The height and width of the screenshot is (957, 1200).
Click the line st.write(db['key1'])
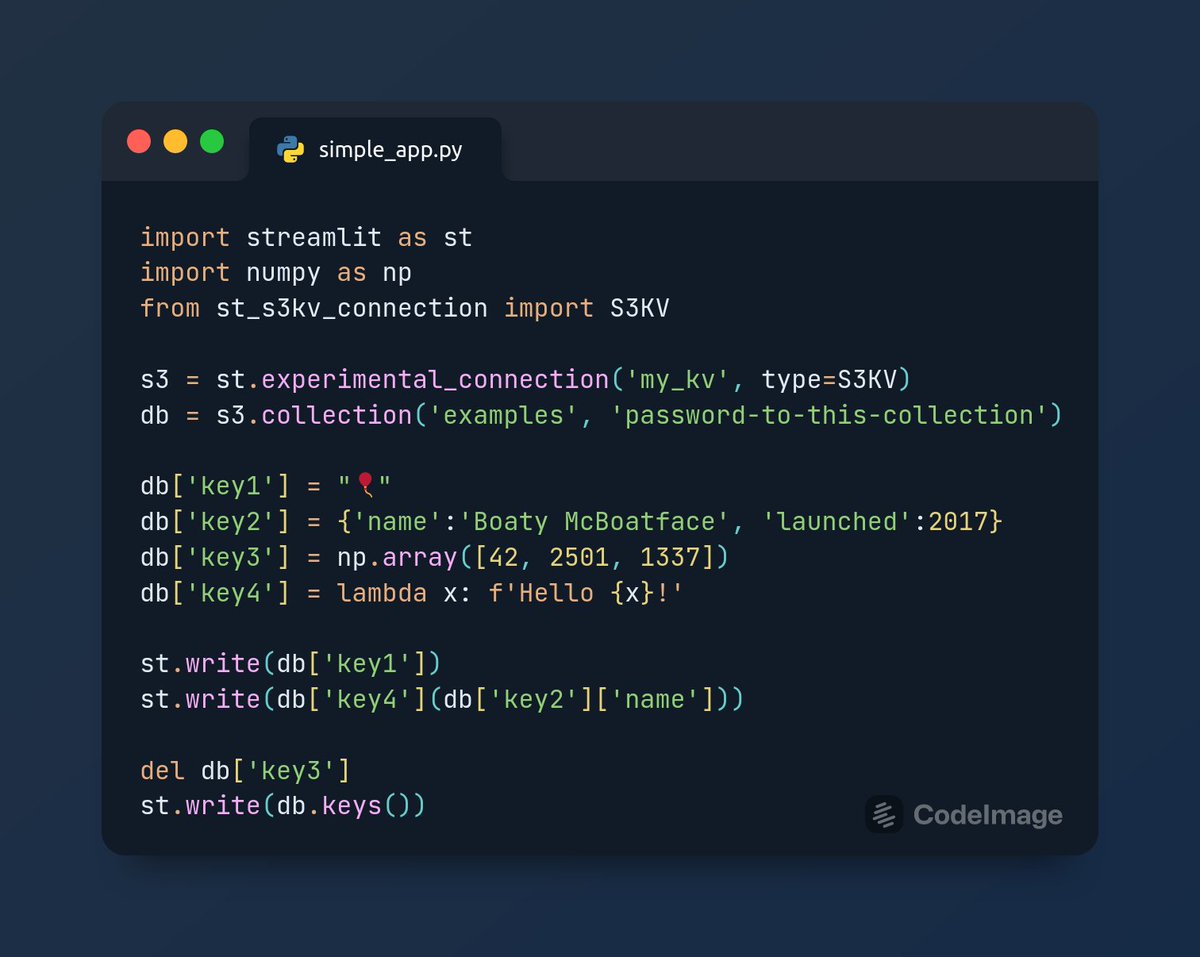point(291,664)
